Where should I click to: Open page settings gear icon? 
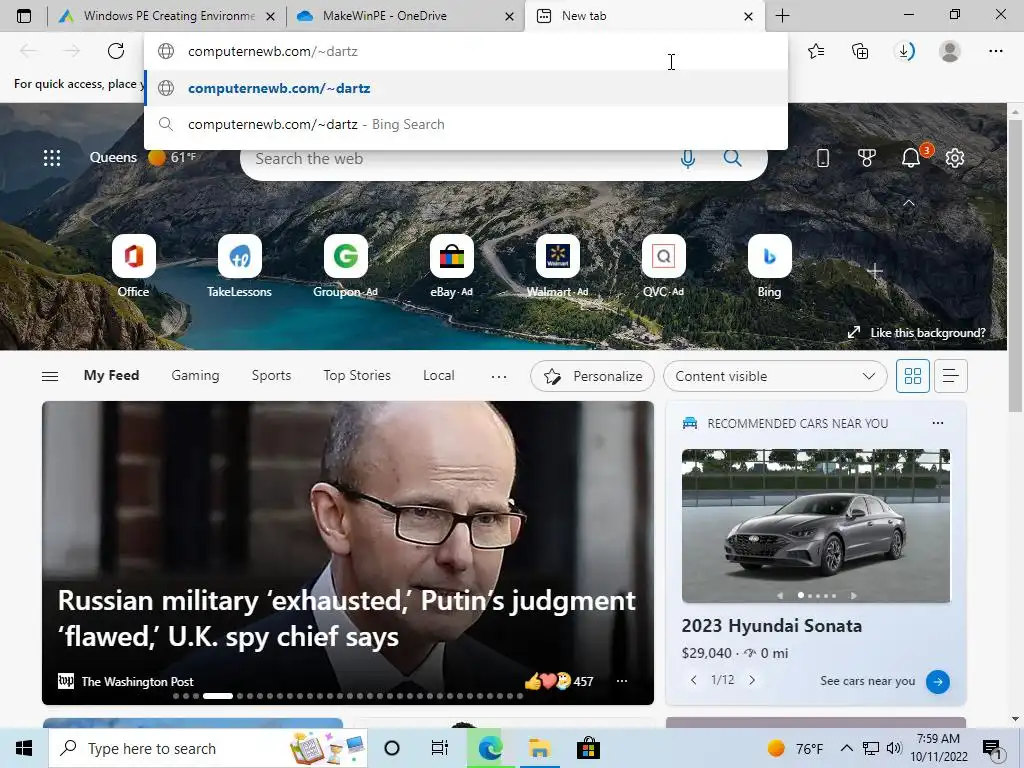(x=955, y=157)
